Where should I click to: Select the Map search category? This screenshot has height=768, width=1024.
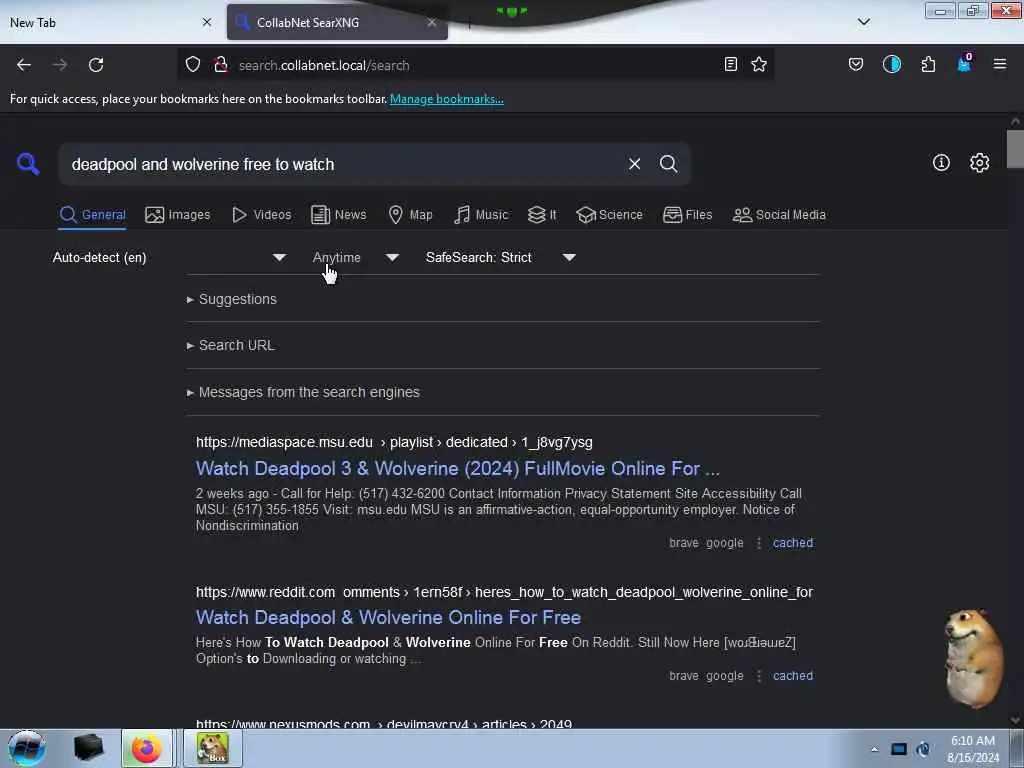click(x=410, y=214)
